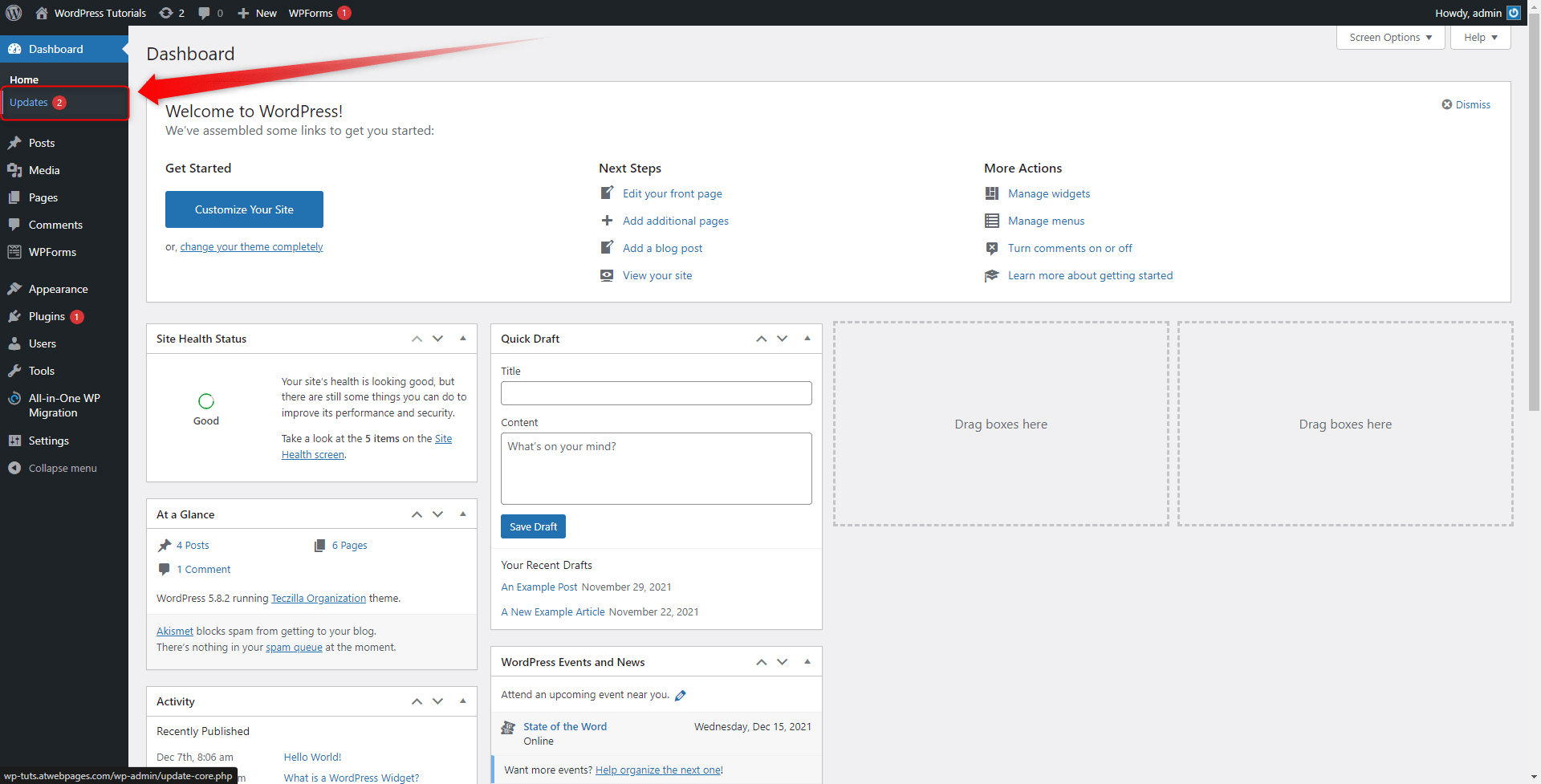Click the WPForms icon in sidebar
Viewport: 1541px width, 784px height.
point(14,252)
